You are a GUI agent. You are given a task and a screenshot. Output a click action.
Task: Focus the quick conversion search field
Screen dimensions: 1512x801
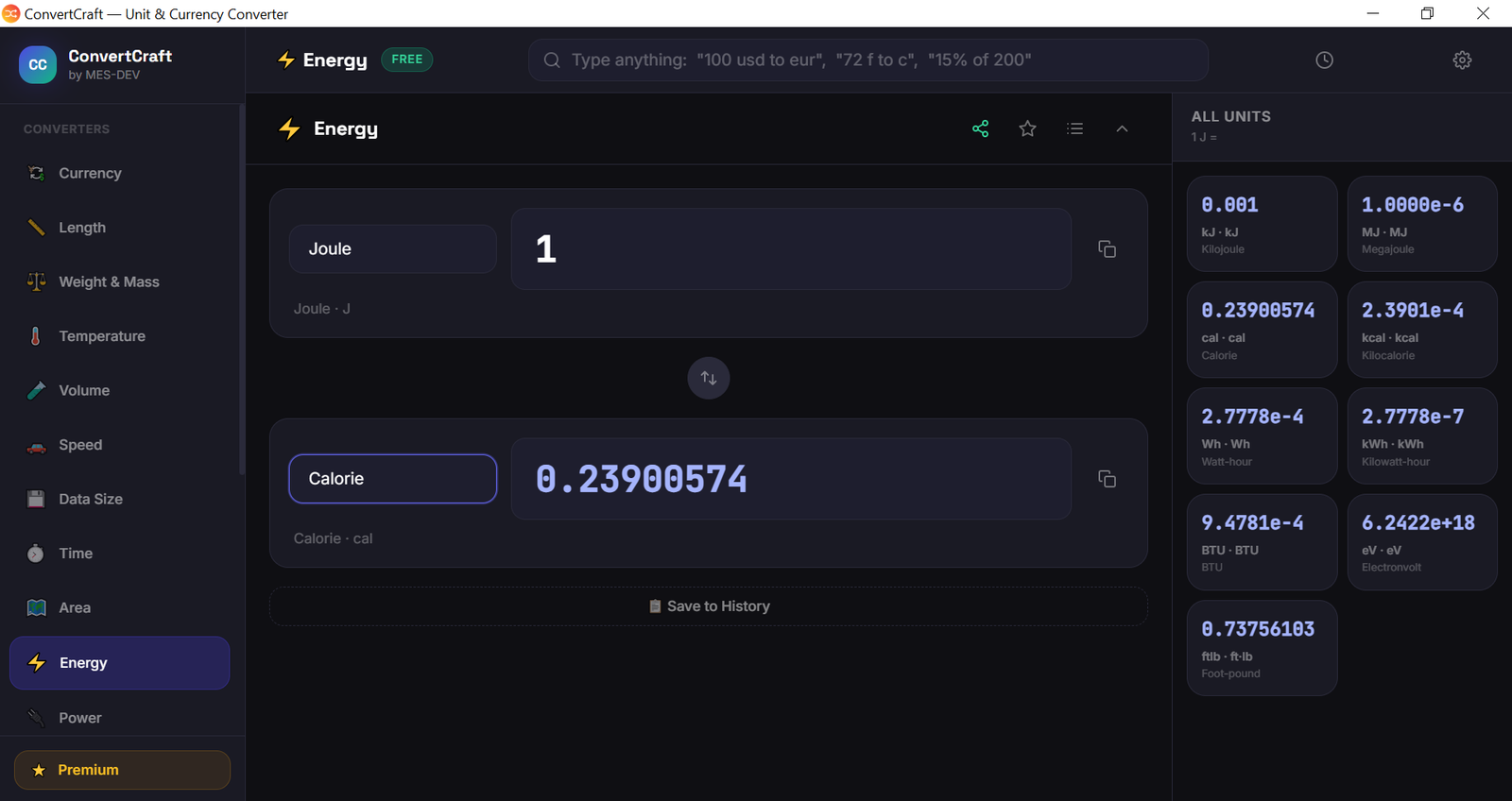point(868,60)
